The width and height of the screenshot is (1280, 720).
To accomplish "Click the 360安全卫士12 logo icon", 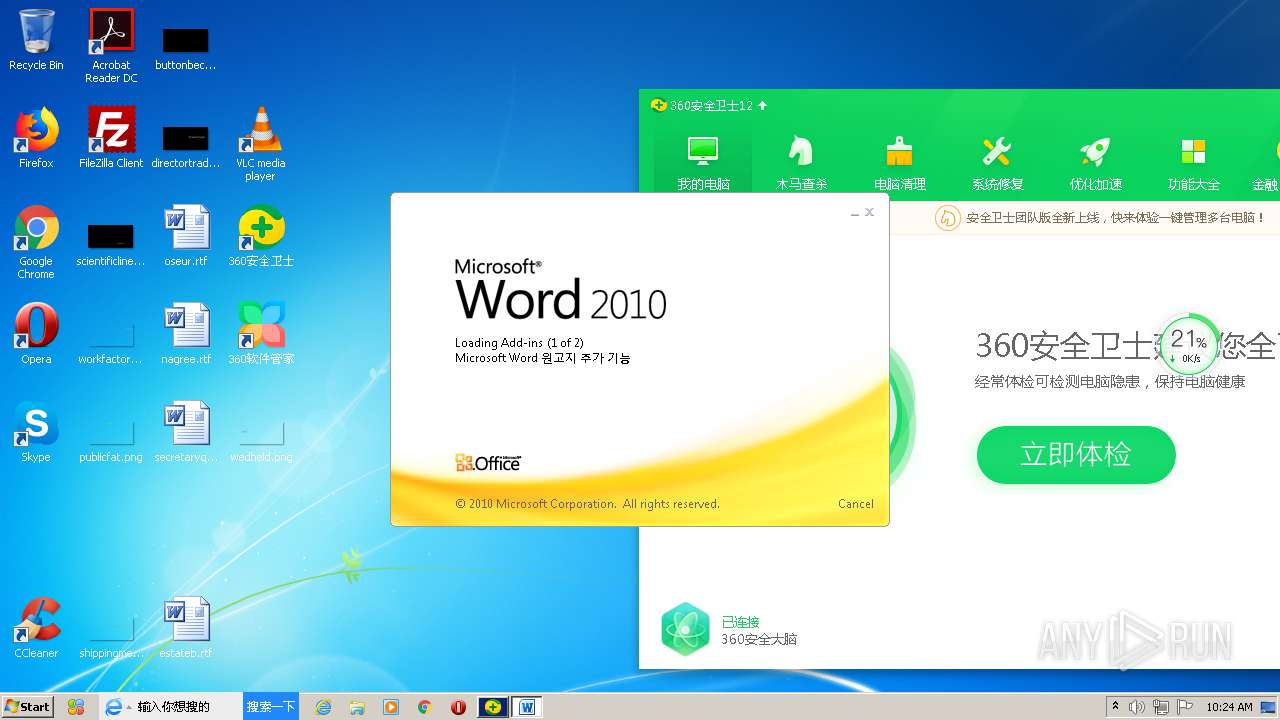I will pos(658,105).
